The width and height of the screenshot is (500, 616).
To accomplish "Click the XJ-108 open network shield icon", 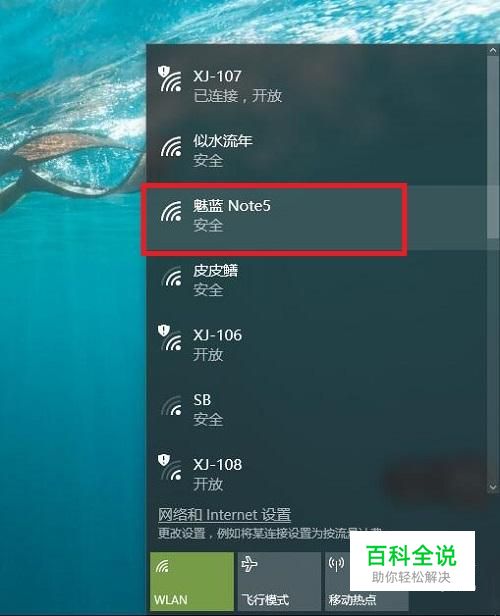I will coord(164,460).
